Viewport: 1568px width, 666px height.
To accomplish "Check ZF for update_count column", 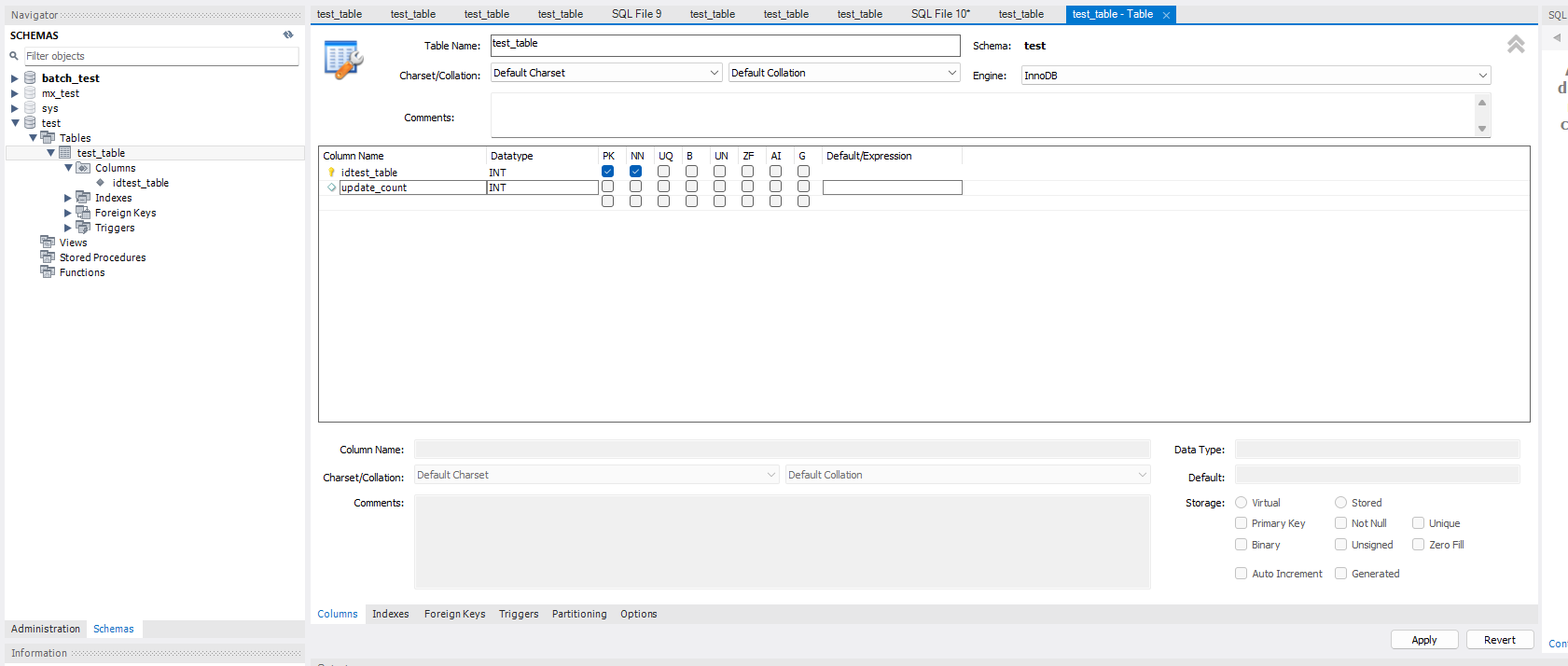I will tap(747, 187).
